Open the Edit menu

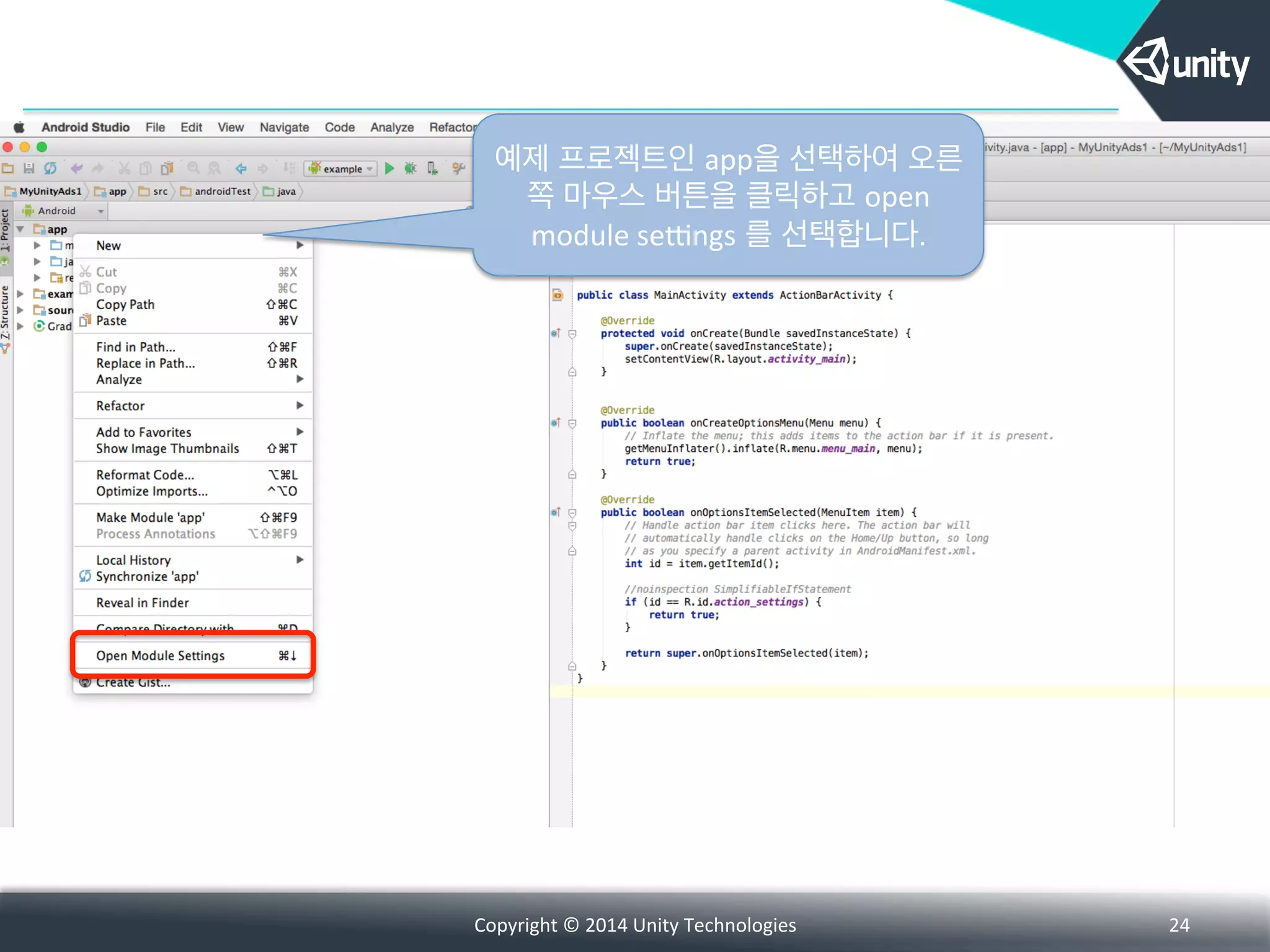click(191, 128)
